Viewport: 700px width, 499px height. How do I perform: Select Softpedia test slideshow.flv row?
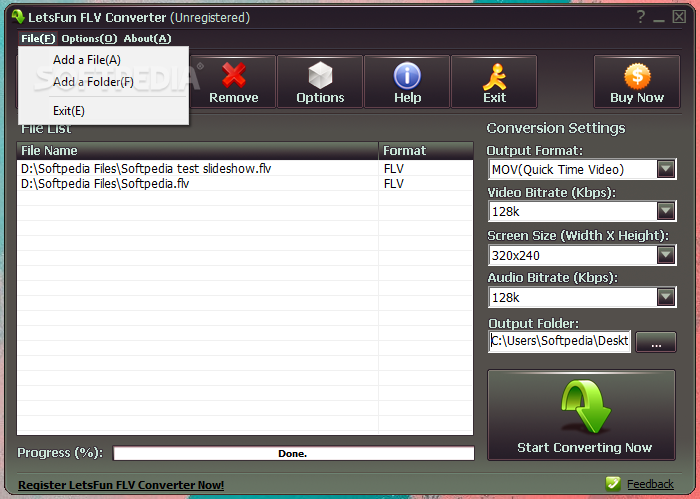245,168
